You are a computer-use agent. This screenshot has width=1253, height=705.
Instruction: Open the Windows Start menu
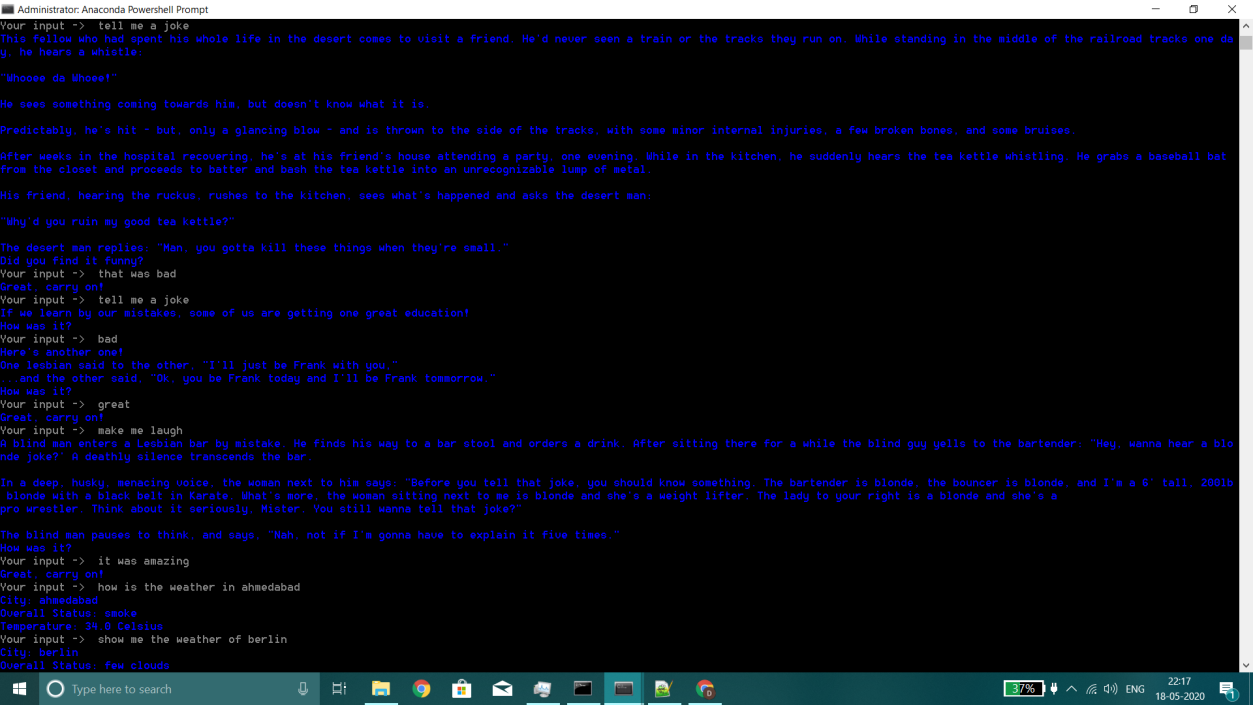click(x=19, y=689)
